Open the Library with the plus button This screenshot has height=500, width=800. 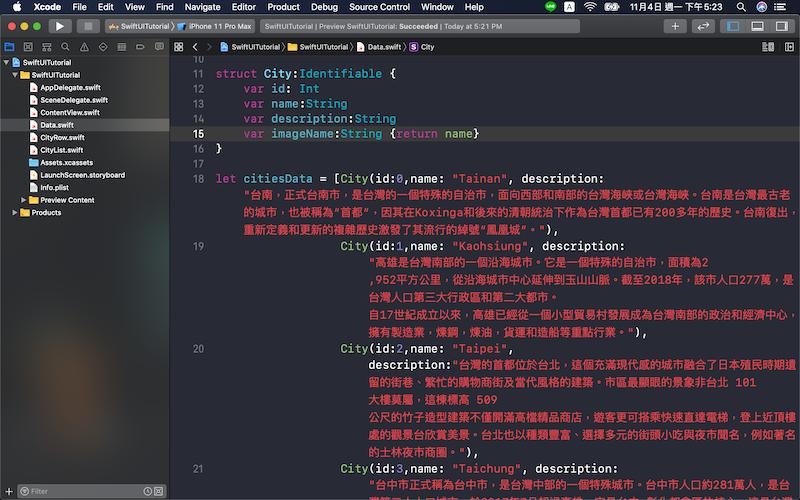coord(674,26)
